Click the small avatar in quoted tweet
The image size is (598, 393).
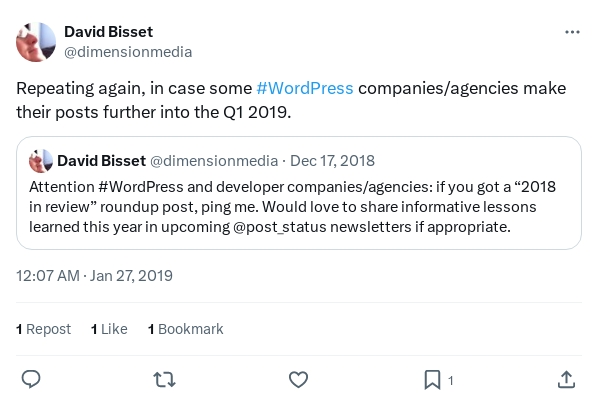click(x=41, y=161)
